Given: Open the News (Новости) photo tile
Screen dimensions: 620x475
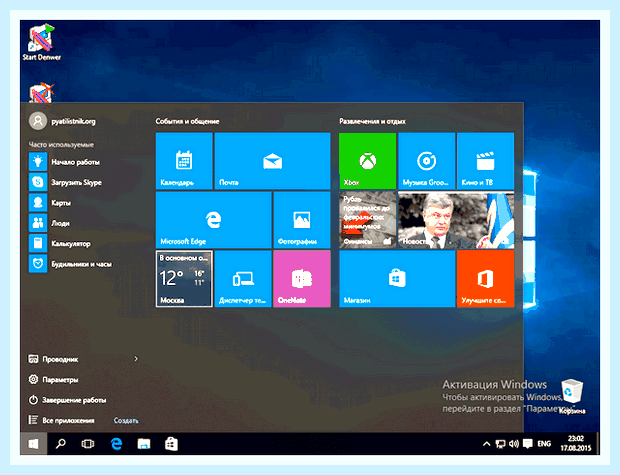Looking at the screenshot, I should (456, 220).
